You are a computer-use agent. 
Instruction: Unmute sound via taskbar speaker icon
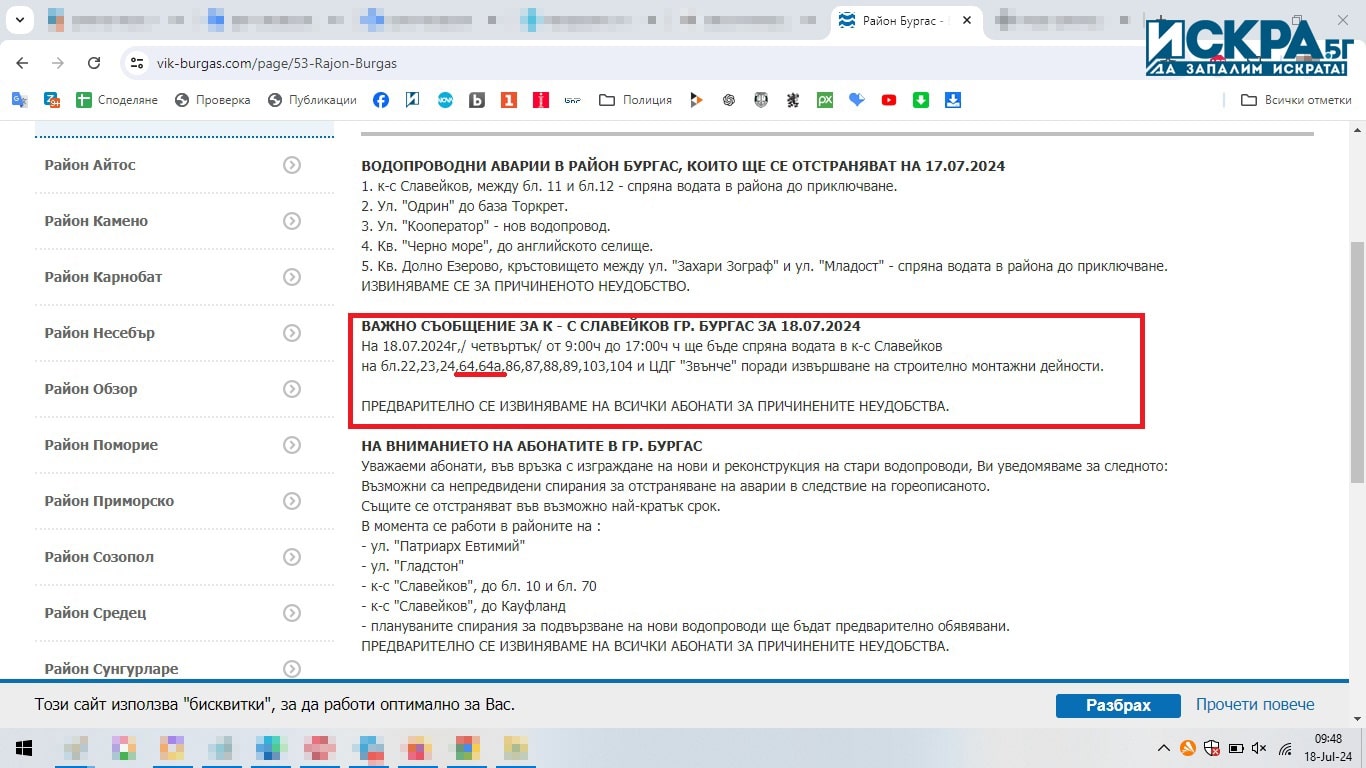[1259, 748]
